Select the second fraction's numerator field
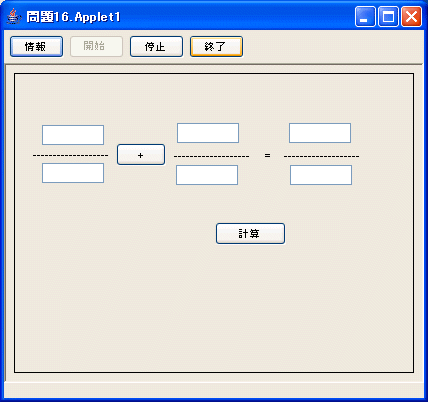This screenshot has height=402, width=428. click(208, 133)
